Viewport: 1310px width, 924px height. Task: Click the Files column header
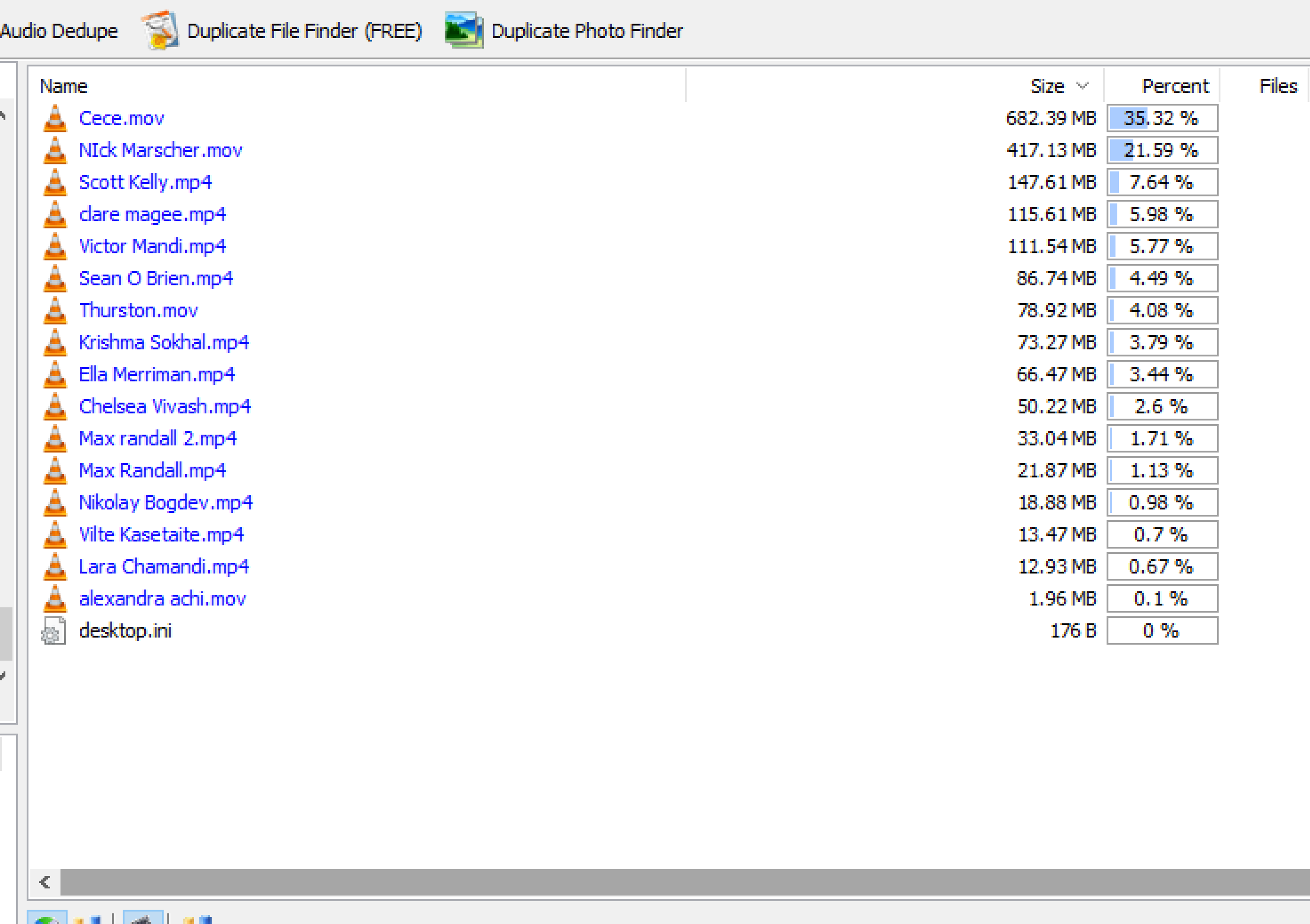1278,87
